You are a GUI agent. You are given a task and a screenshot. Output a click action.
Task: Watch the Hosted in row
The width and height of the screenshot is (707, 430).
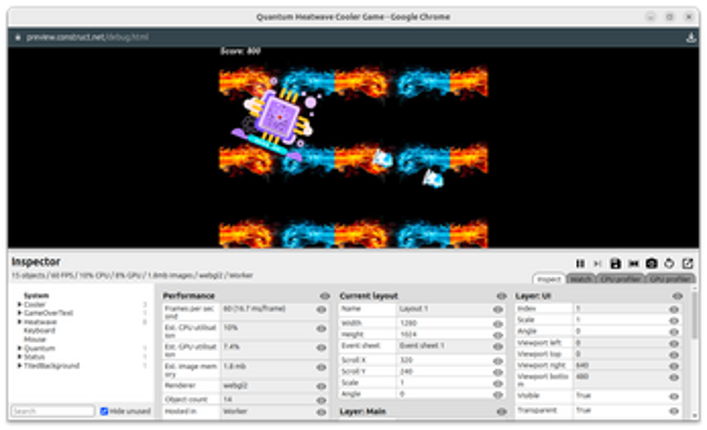pos(321,412)
